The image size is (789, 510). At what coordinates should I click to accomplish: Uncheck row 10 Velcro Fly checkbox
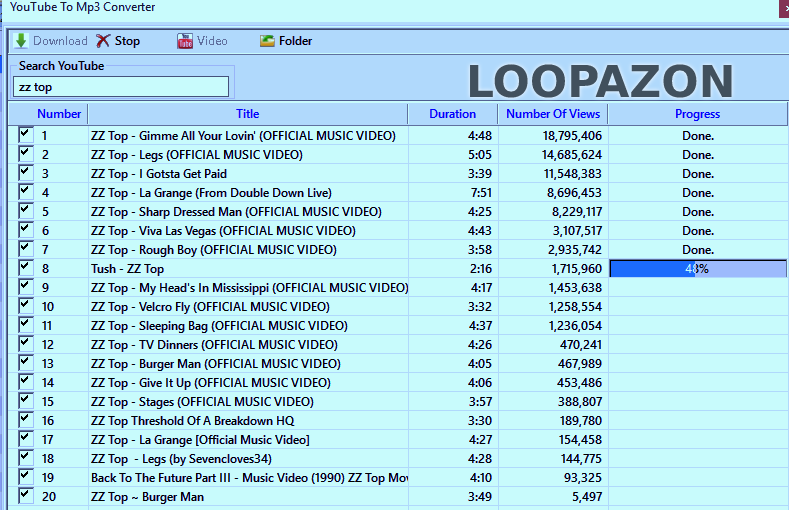(x=25, y=306)
